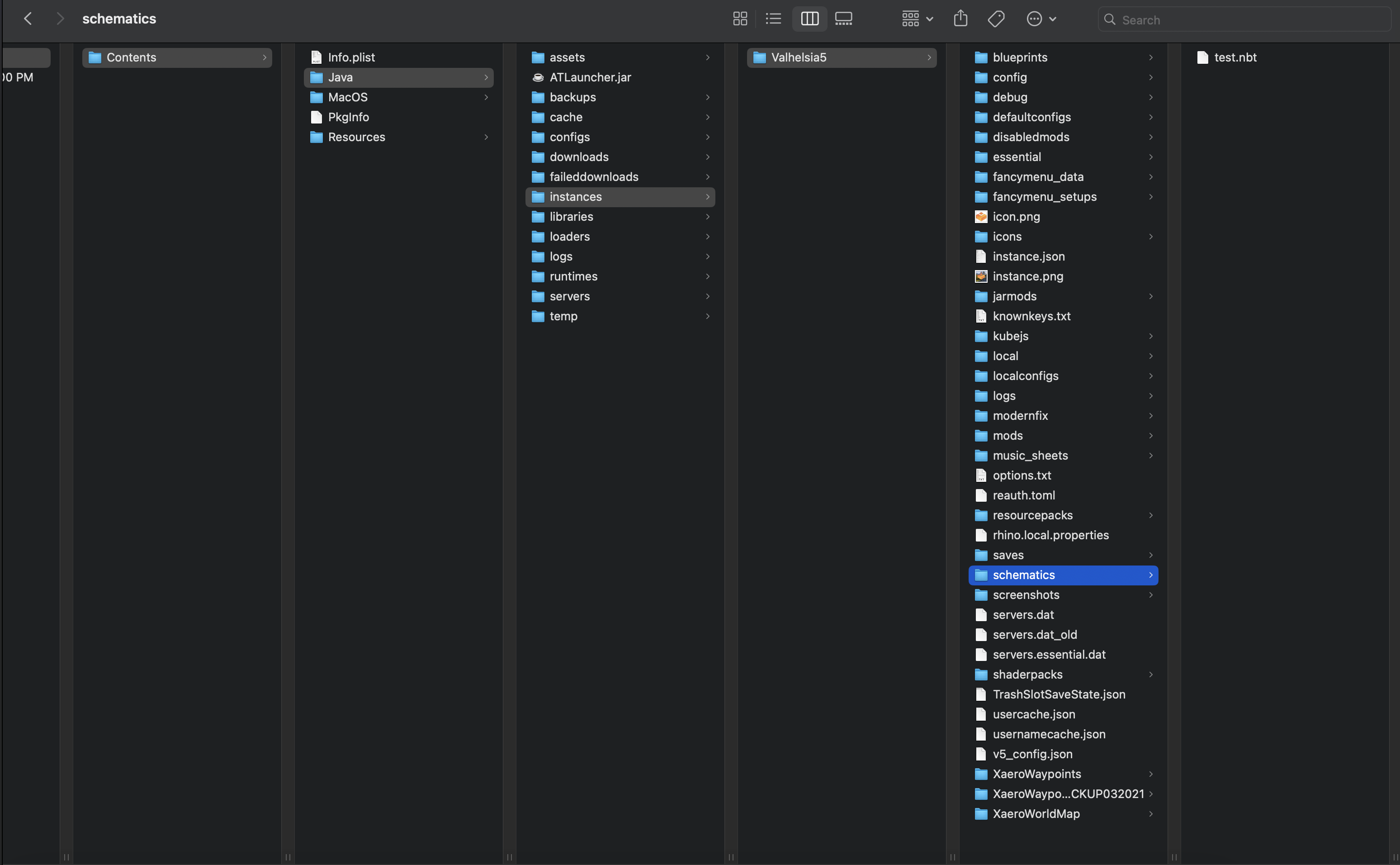The image size is (1400, 865).
Task: Open the Tags menu
Action: [996, 18]
